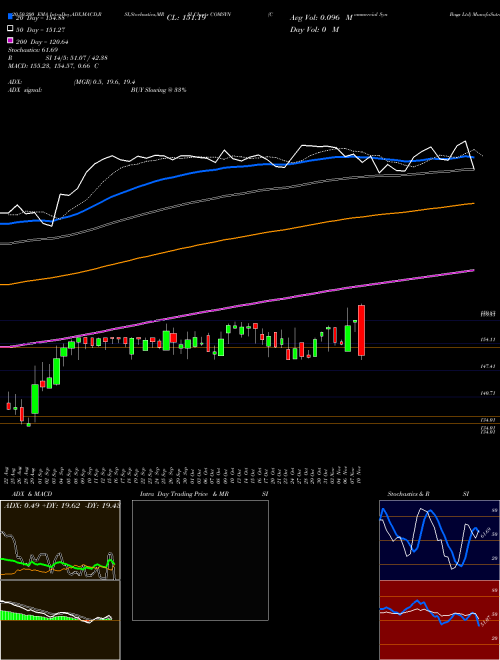Select the '50 Day = 151.27' legend text
This screenshot has height=660, width=500.
[x=41, y=30]
